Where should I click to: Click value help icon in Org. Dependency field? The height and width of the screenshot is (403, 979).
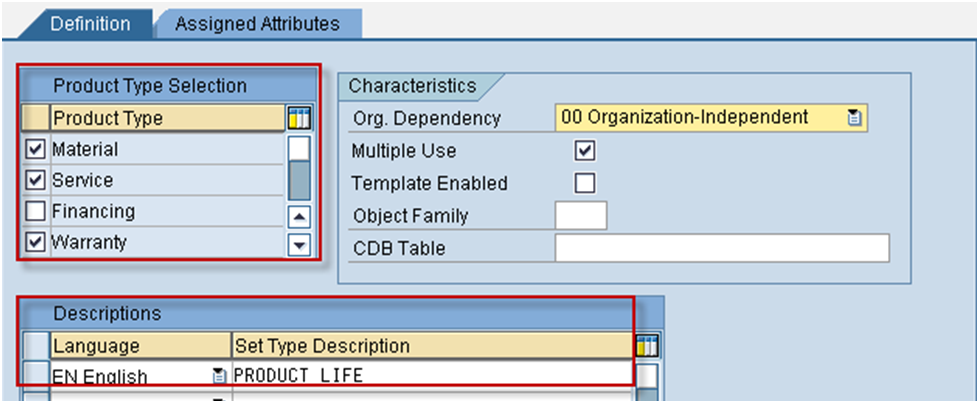click(x=854, y=117)
